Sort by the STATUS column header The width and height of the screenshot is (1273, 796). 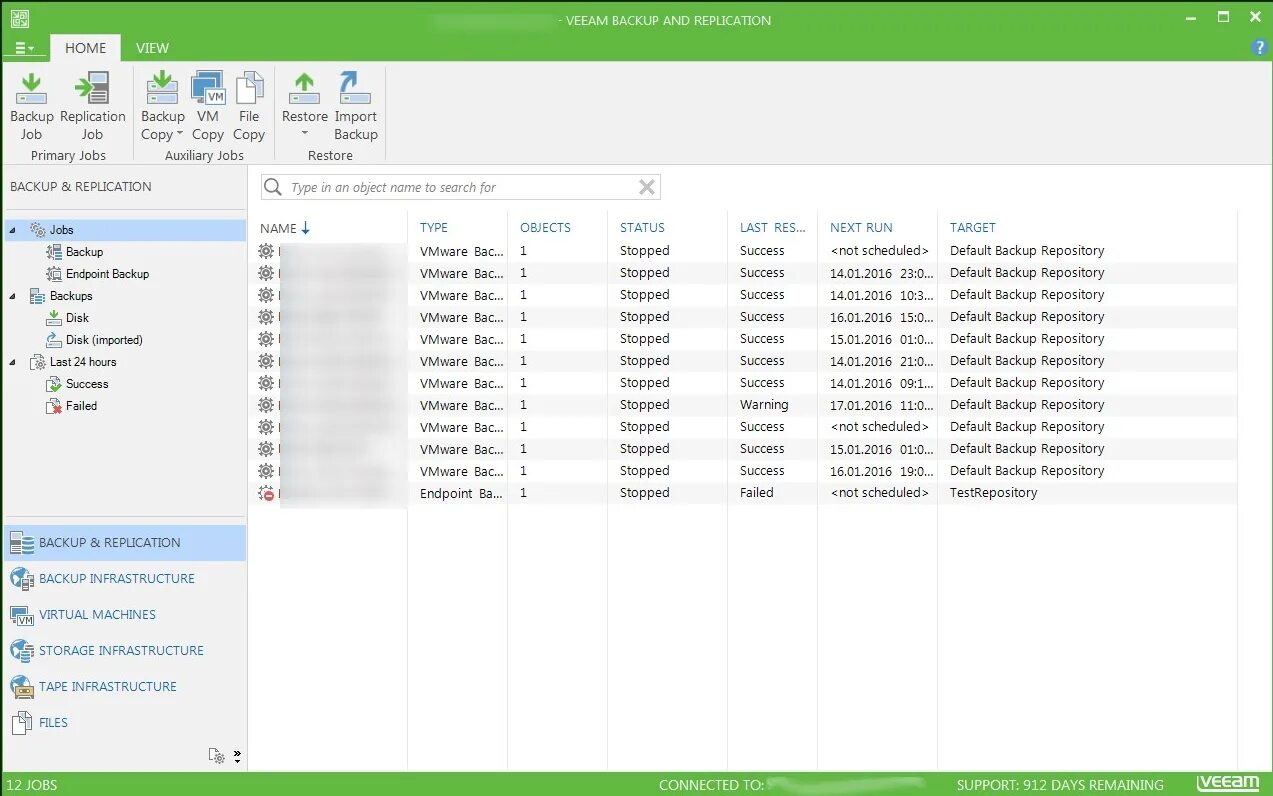pos(642,228)
